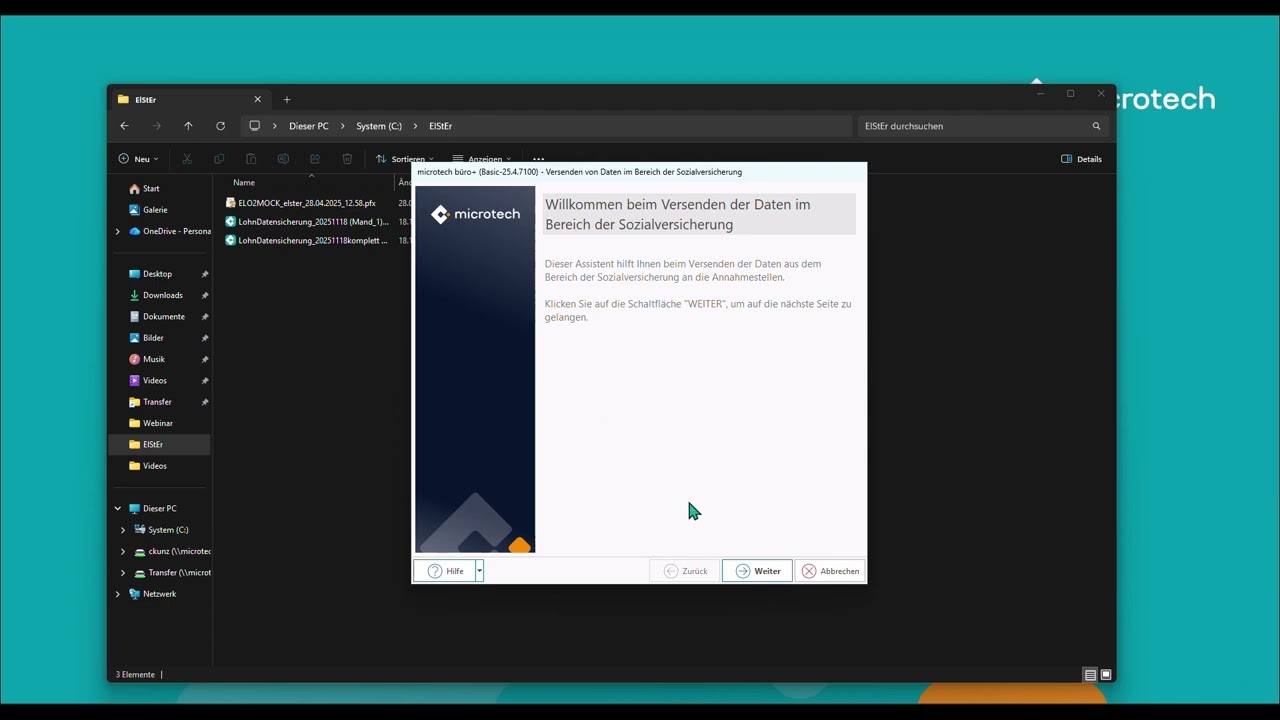The width and height of the screenshot is (1280, 720).
Task: Unpin Bilder using its pin icon
Action: [x=205, y=338]
